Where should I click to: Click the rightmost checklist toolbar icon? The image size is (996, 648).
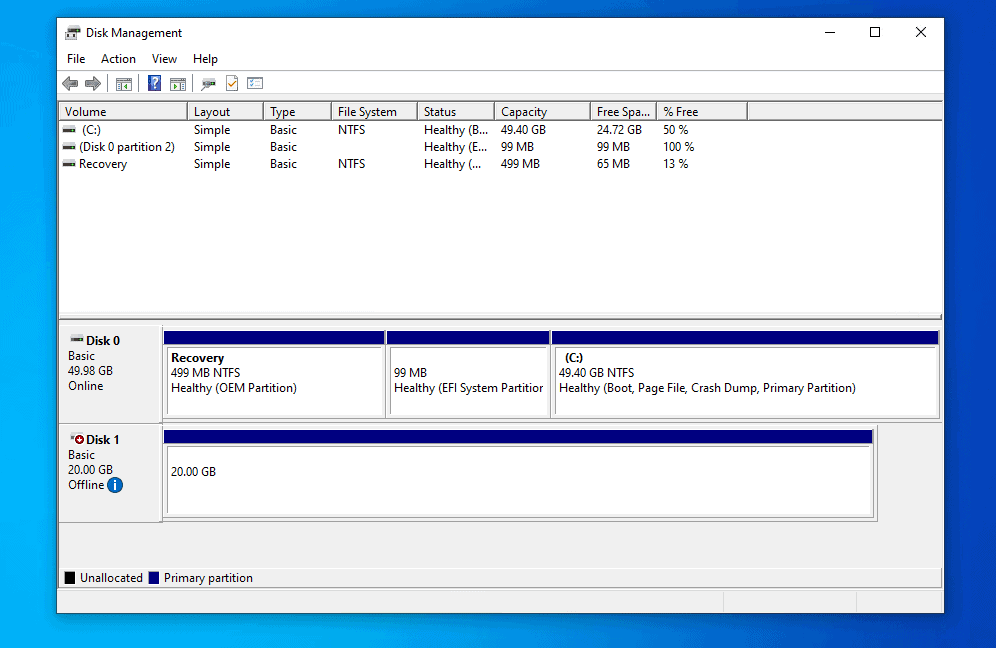pos(256,83)
